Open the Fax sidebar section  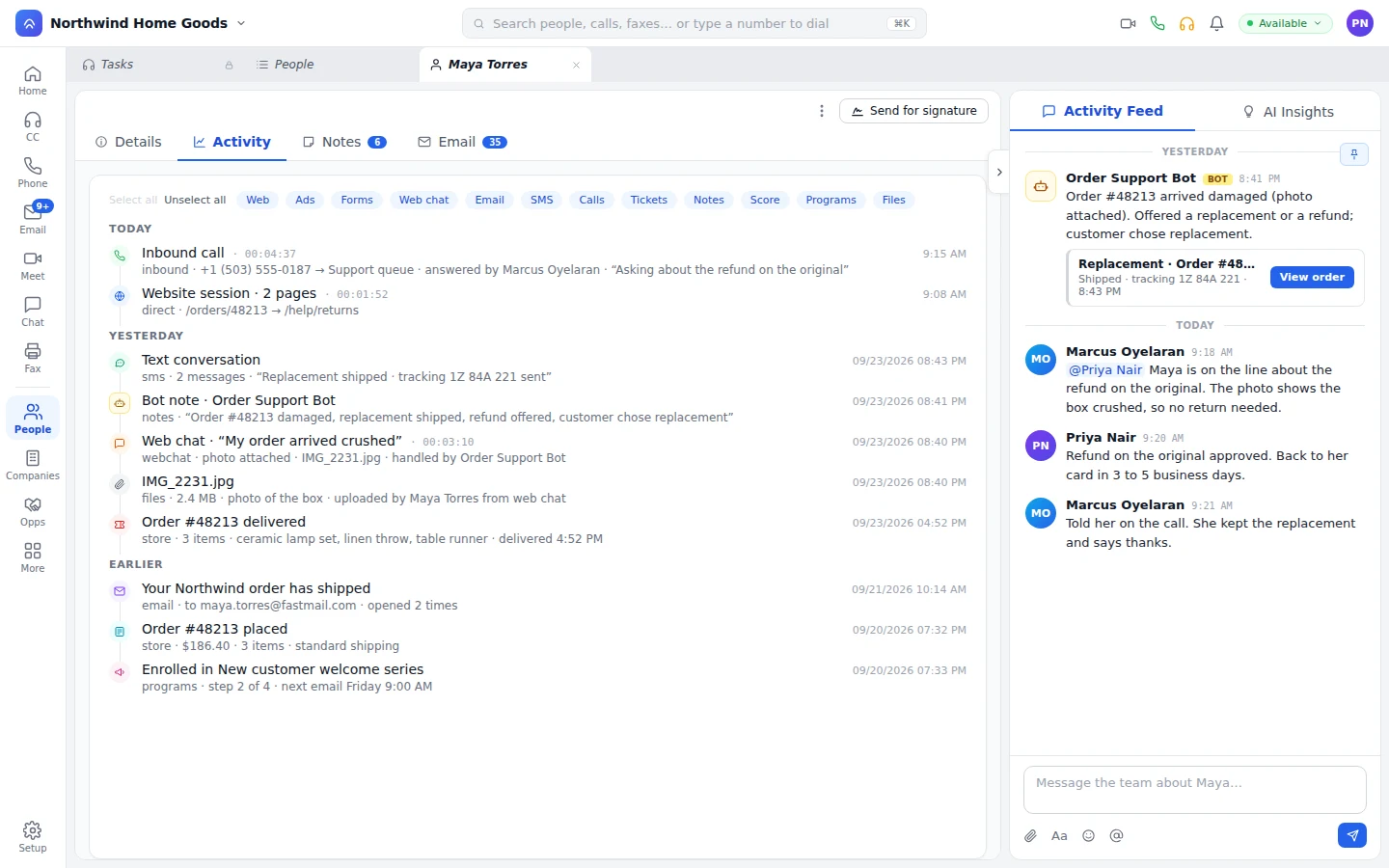click(x=33, y=359)
